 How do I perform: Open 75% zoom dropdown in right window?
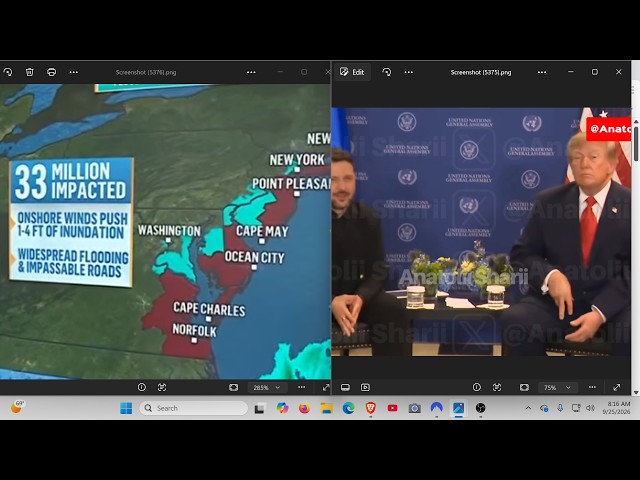[x=557, y=387]
